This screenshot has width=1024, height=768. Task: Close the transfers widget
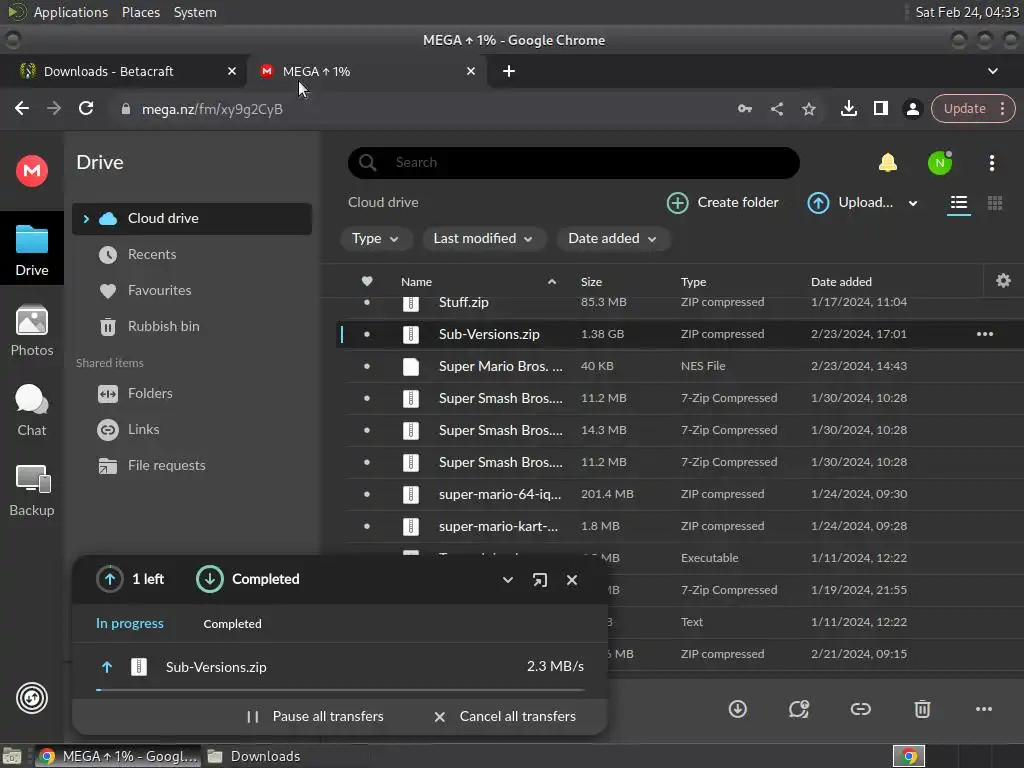pos(571,580)
